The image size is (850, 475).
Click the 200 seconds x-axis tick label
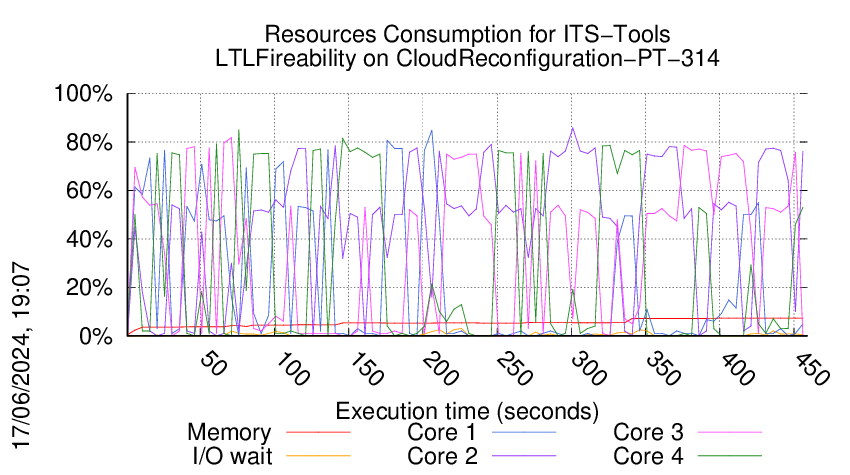coord(441,369)
